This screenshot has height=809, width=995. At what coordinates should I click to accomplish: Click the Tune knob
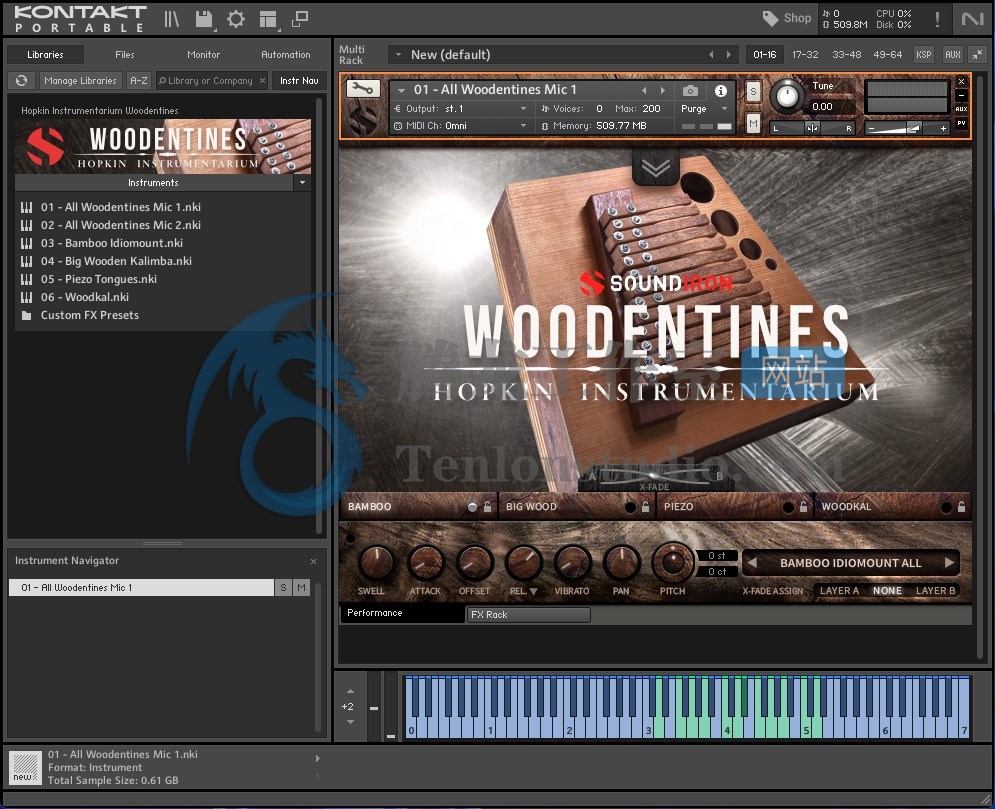787,96
